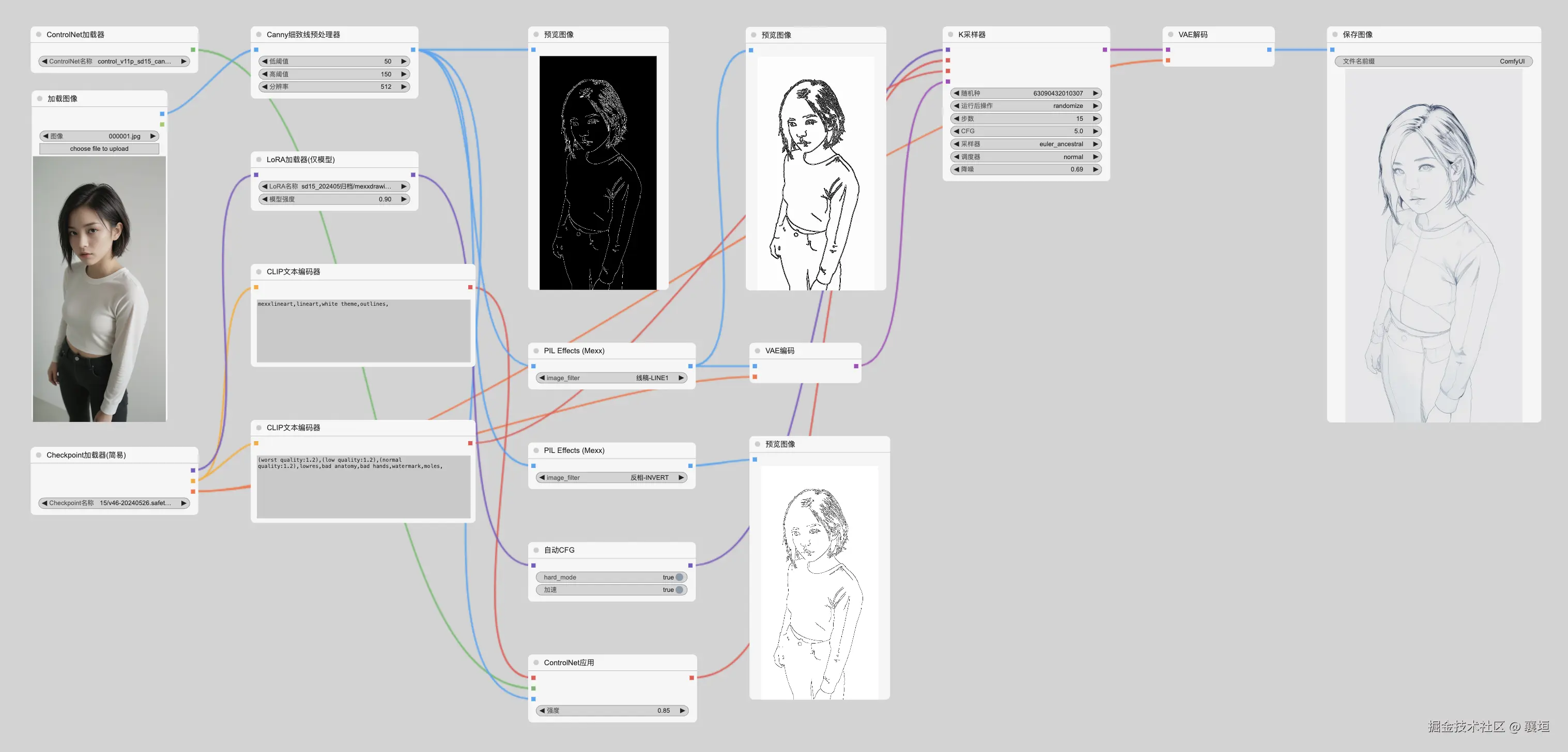Collapse the 自动CFG node via header dot
Viewport: 1568px width, 752px height.
[536, 550]
